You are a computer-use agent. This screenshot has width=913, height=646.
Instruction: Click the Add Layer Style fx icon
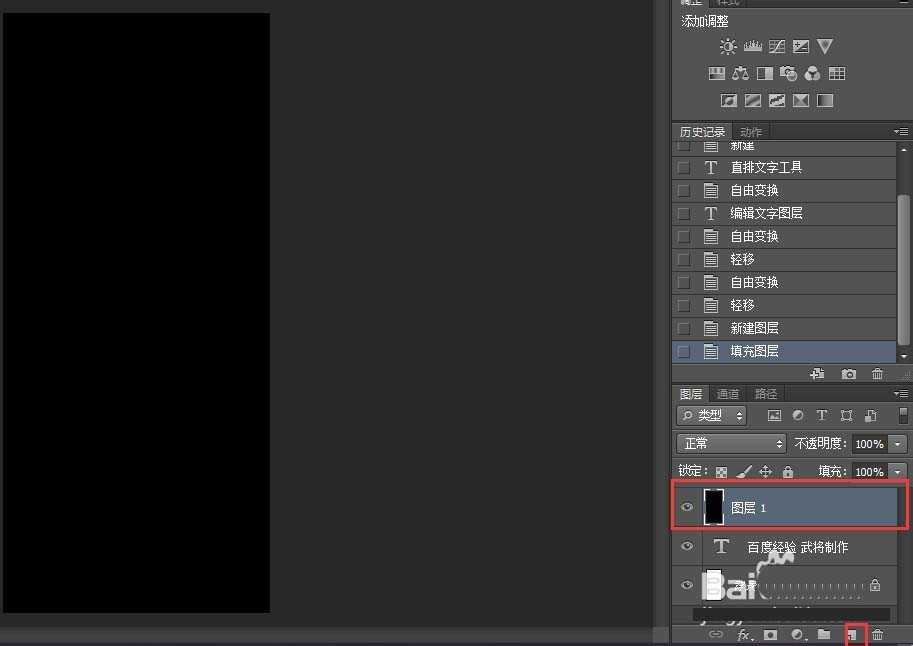pyautogui.click(x=743, y=634)
